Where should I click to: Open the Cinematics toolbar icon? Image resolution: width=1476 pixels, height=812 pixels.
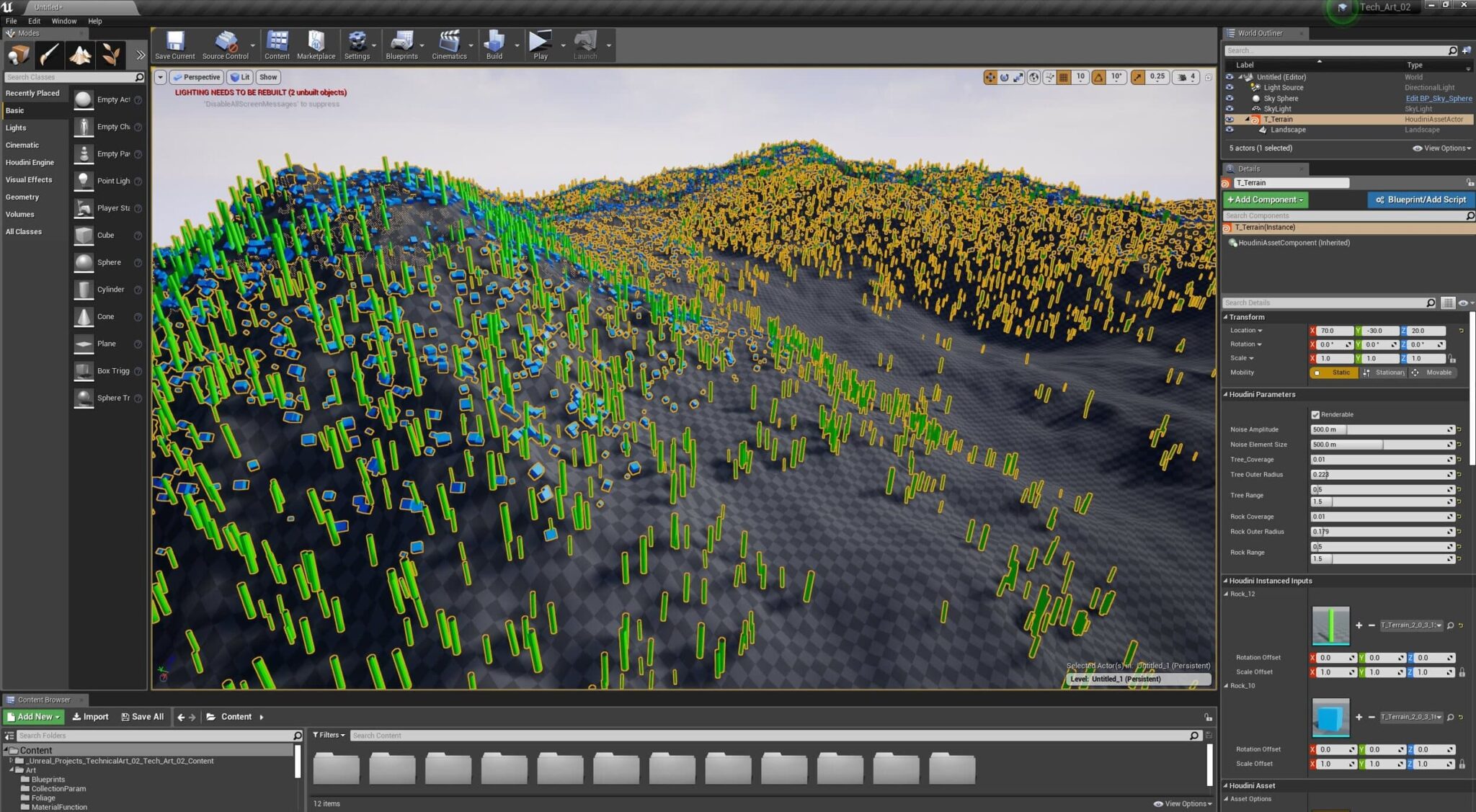pos(449,41)
